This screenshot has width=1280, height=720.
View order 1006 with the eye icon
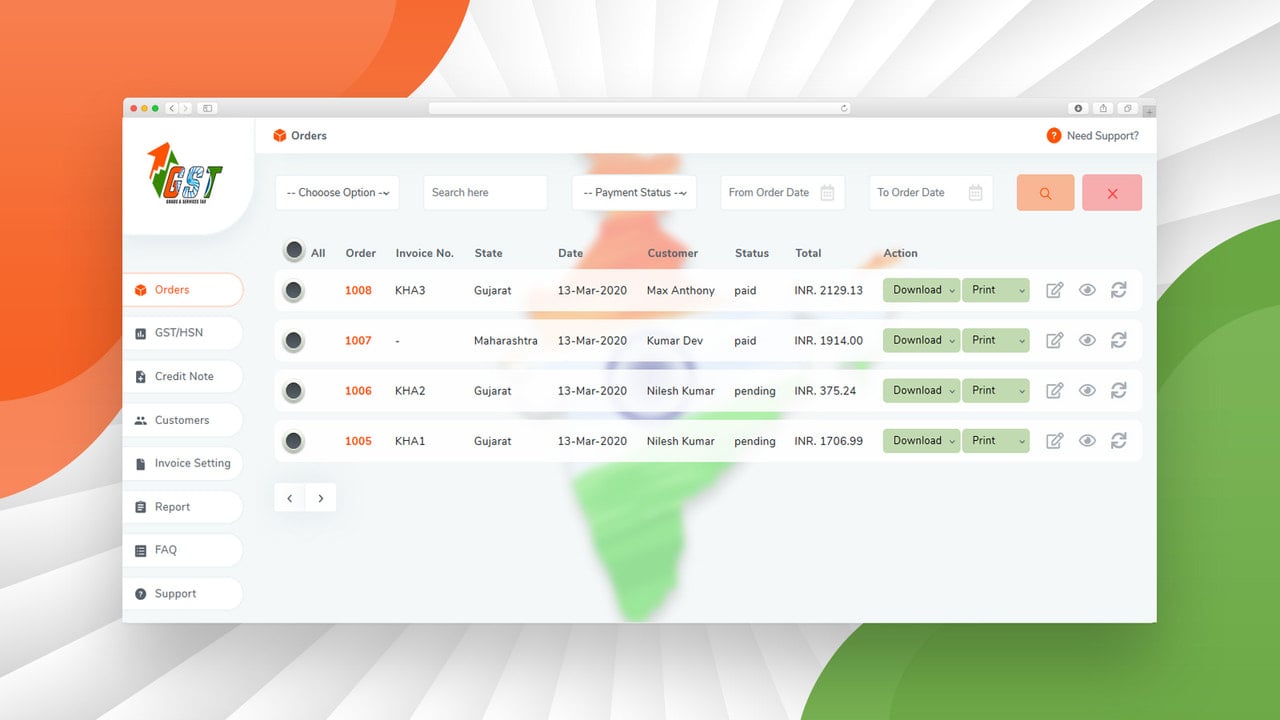click(x=1087, y=390)
